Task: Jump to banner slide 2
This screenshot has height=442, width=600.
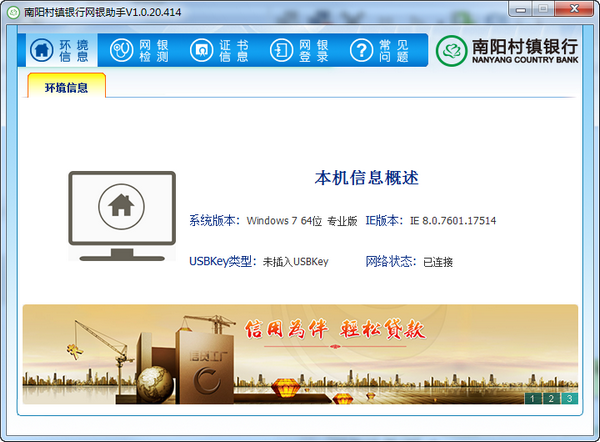Action: pos(550,398)
